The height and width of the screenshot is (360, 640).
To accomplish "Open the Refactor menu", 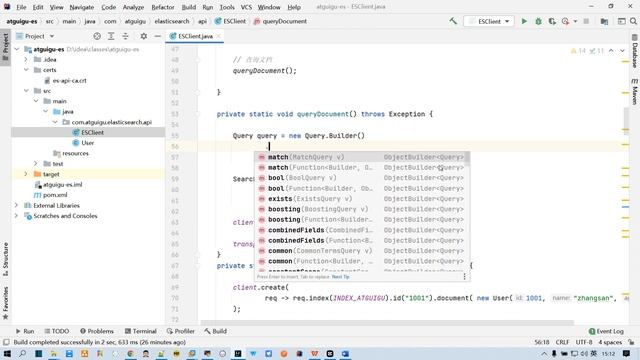I will click(x=162, y=7).
